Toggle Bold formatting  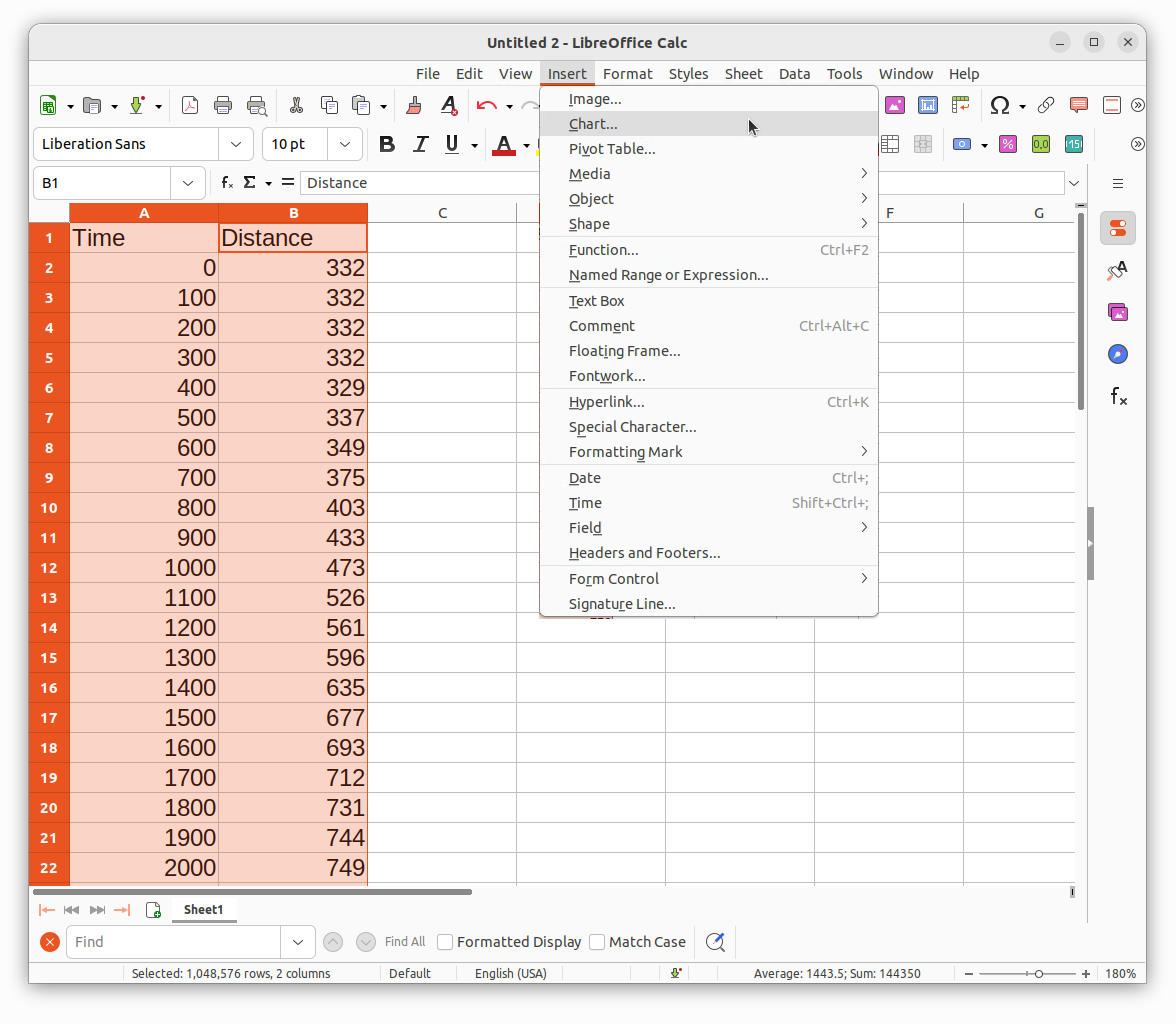point(387,144)
